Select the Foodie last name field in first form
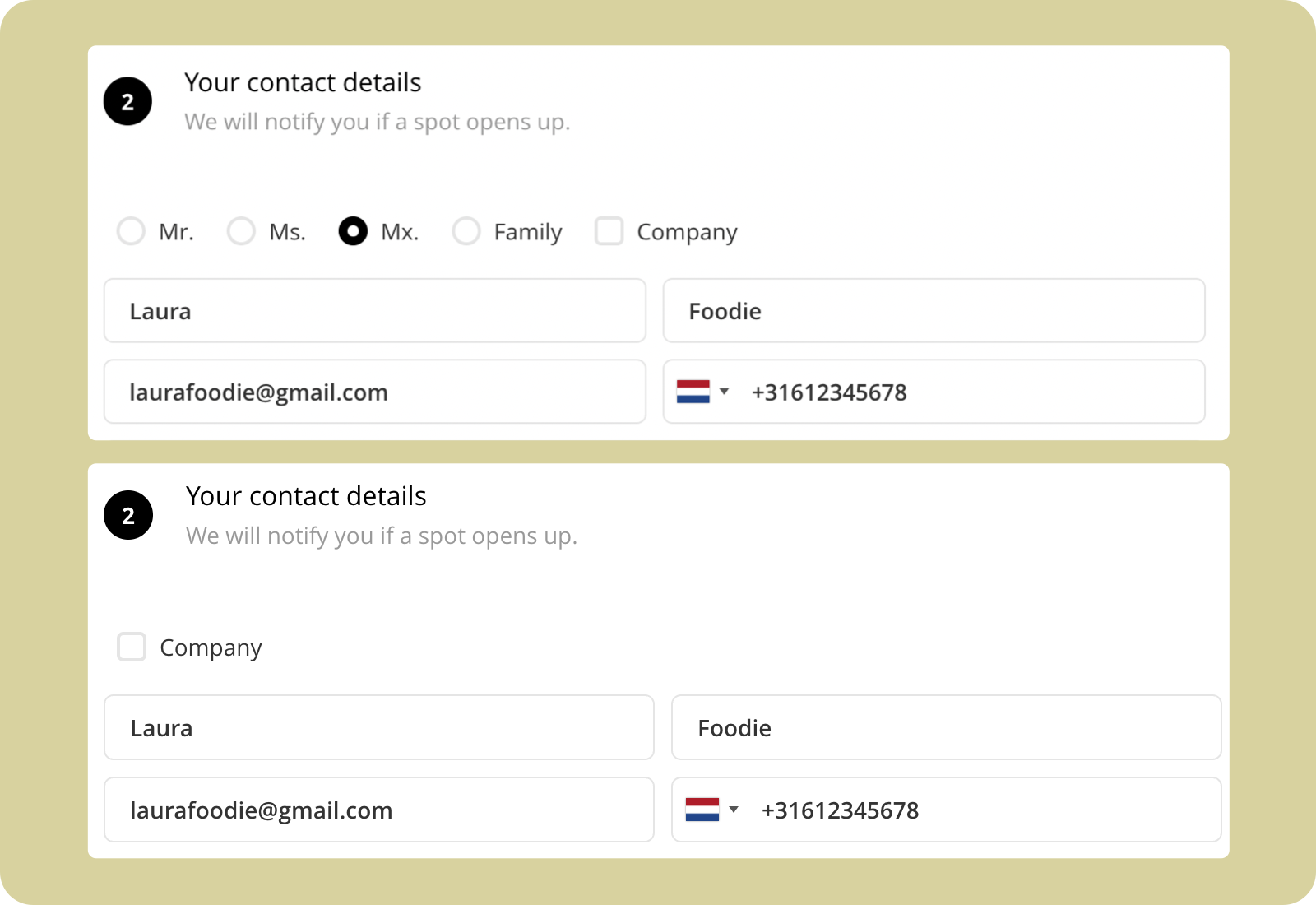Image resolution: width=1316 pixels, height=905 pixels. coord(934,310)
